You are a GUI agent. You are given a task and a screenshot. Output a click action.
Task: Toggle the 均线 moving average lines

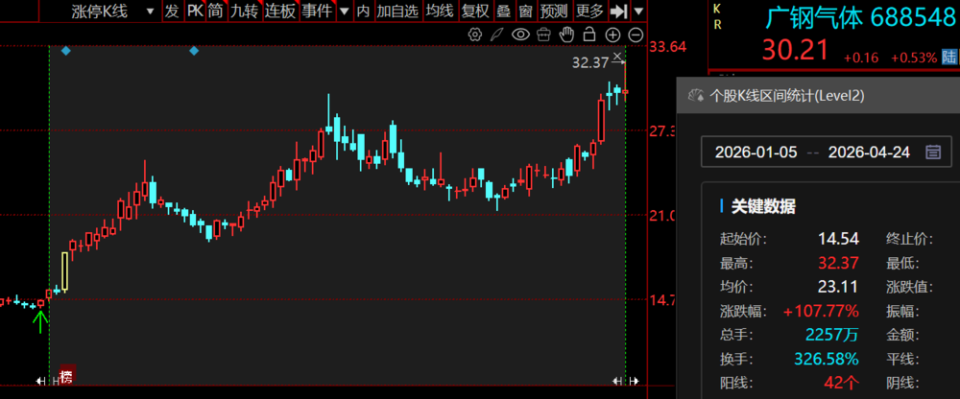pyautogui.click(x=440, y=10)
